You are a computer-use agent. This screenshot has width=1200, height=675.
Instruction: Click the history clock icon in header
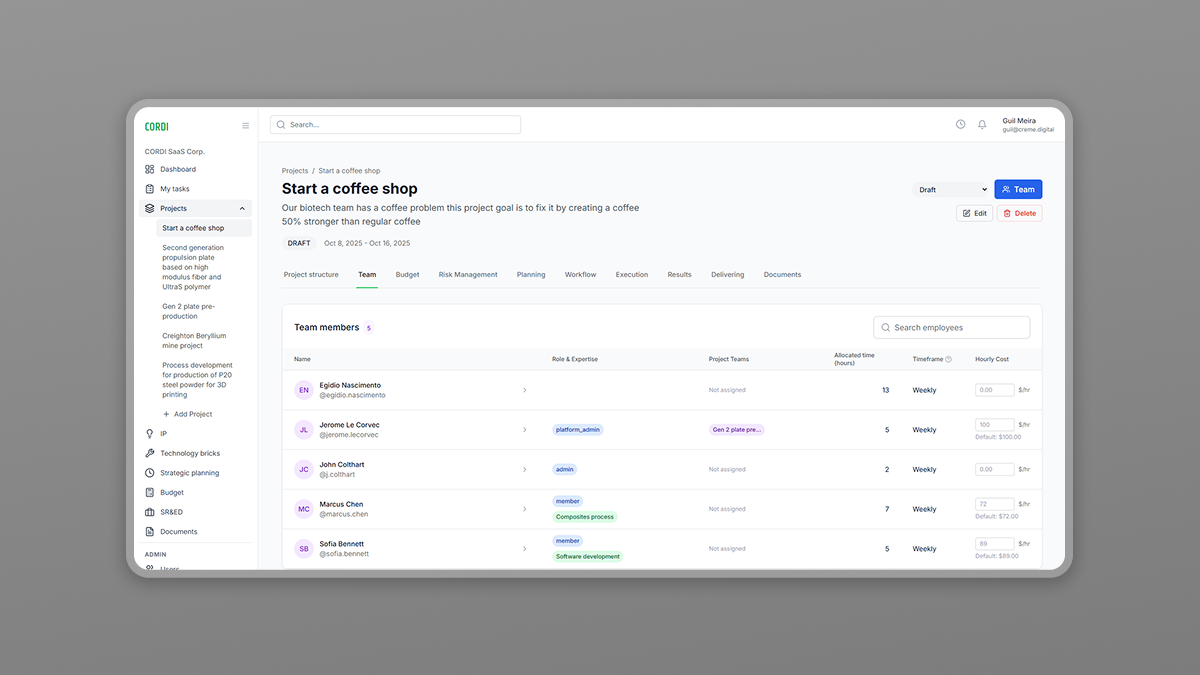960,125
